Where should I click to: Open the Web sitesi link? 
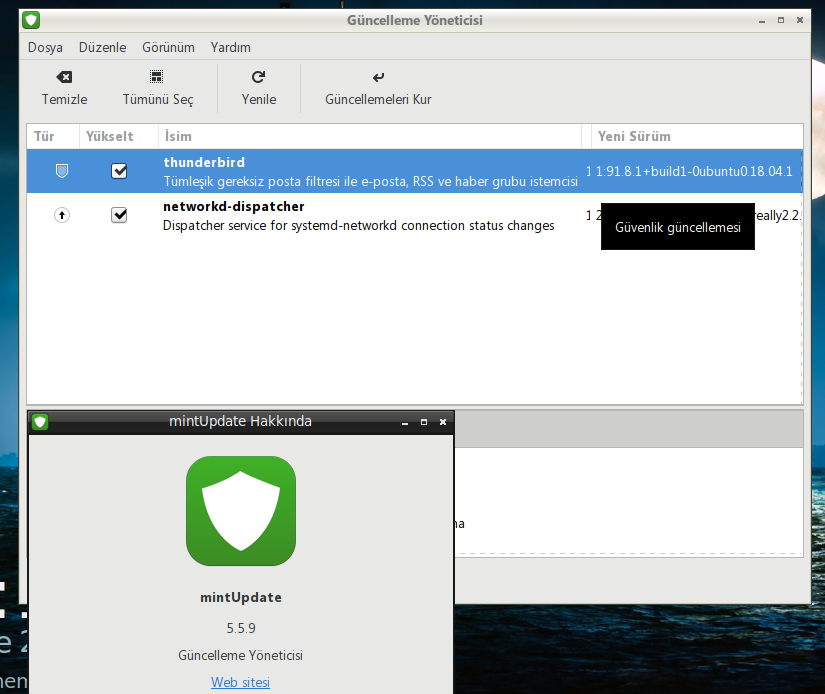pyautogui.click(x=240, y=682)
